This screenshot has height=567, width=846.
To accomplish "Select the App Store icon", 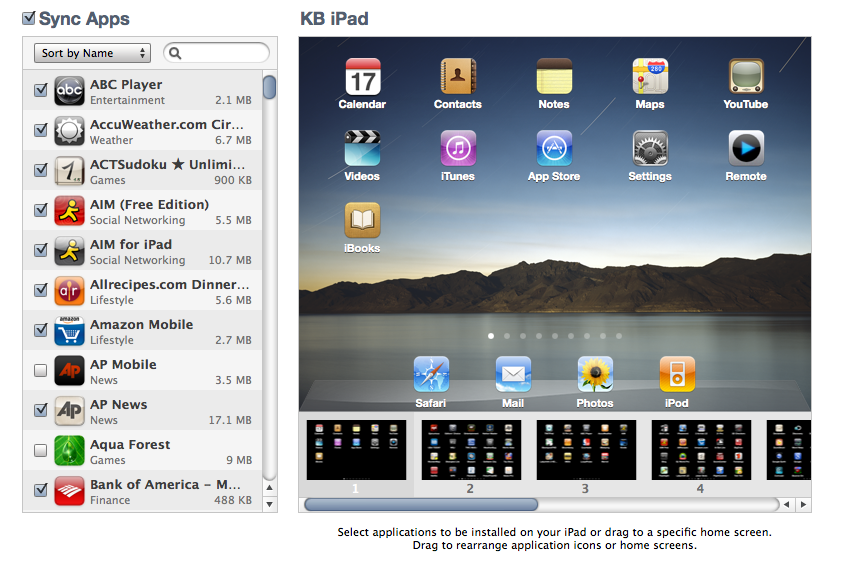I will [554, 148].
